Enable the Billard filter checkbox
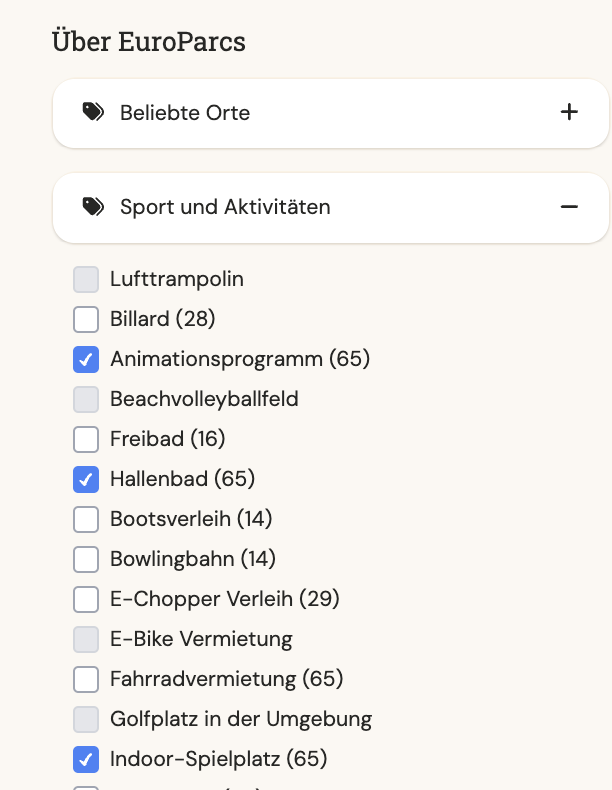The height and width of the screenshot is (790, 612). [86, 319]
